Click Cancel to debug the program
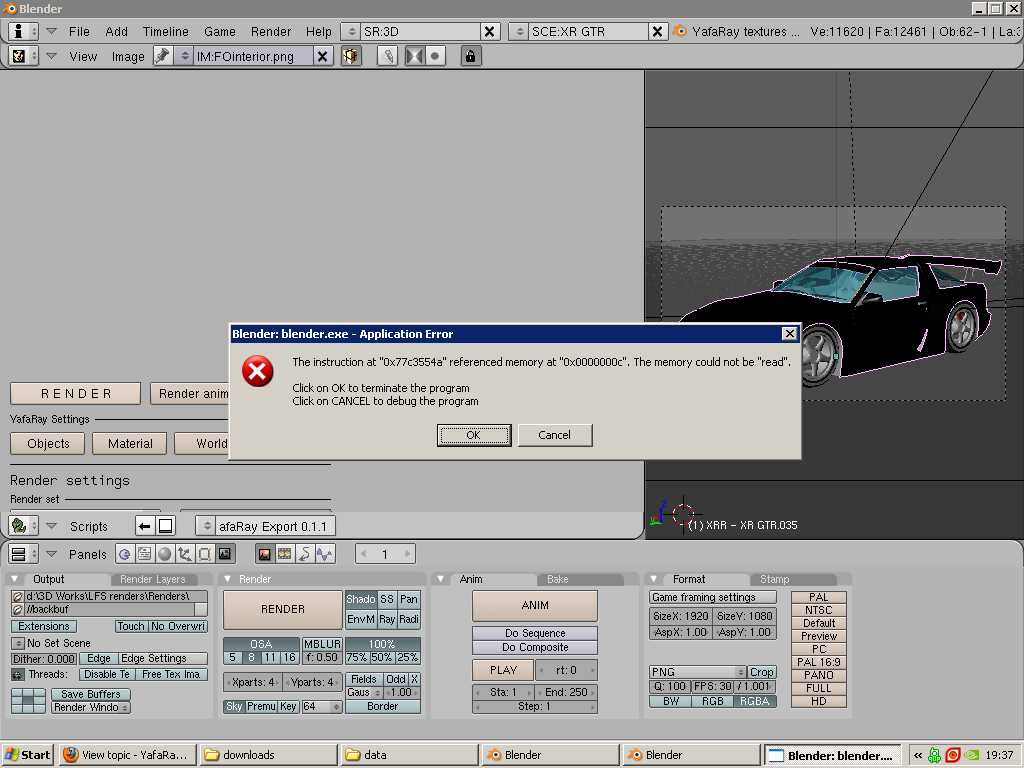This screenshot has height=768, width=1024. click(x=554, y=435)
